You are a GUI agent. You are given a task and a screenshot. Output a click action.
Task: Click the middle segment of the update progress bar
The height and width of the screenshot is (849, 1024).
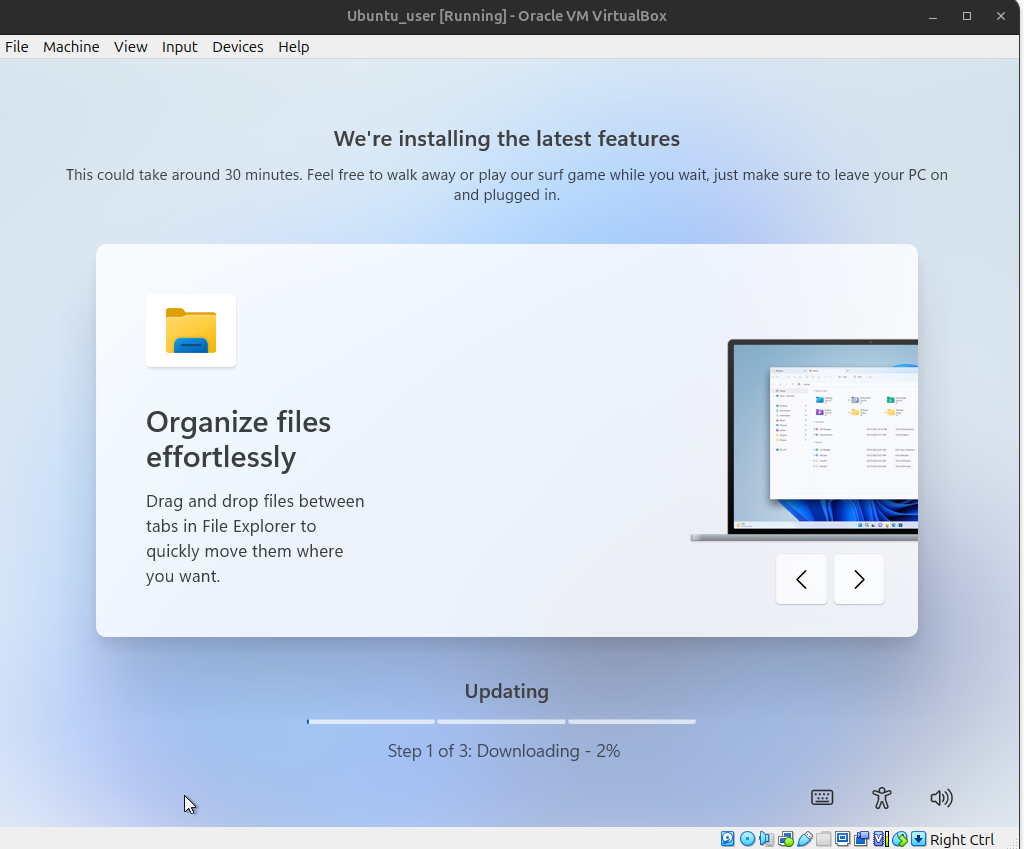(x=502, y=722)
